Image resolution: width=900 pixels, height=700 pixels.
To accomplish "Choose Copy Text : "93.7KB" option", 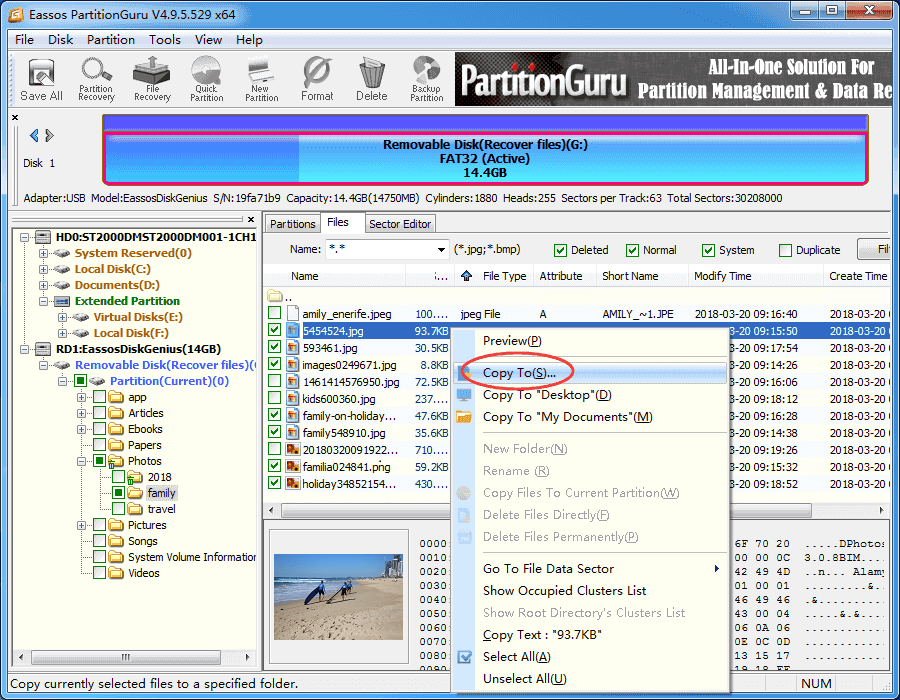I will (x=590, y=635).
